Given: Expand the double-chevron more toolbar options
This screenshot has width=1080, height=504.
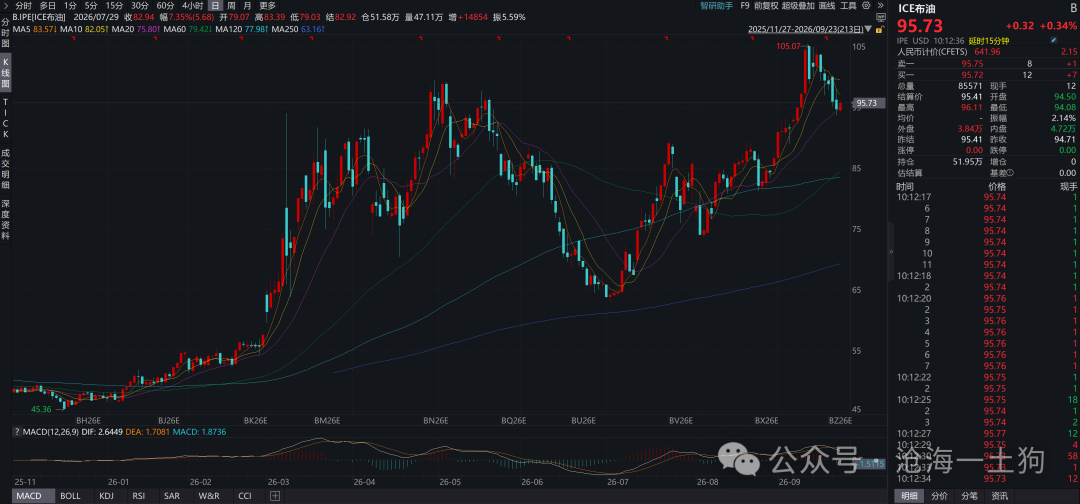Looking at the screenshot, I should click(879, 5).
